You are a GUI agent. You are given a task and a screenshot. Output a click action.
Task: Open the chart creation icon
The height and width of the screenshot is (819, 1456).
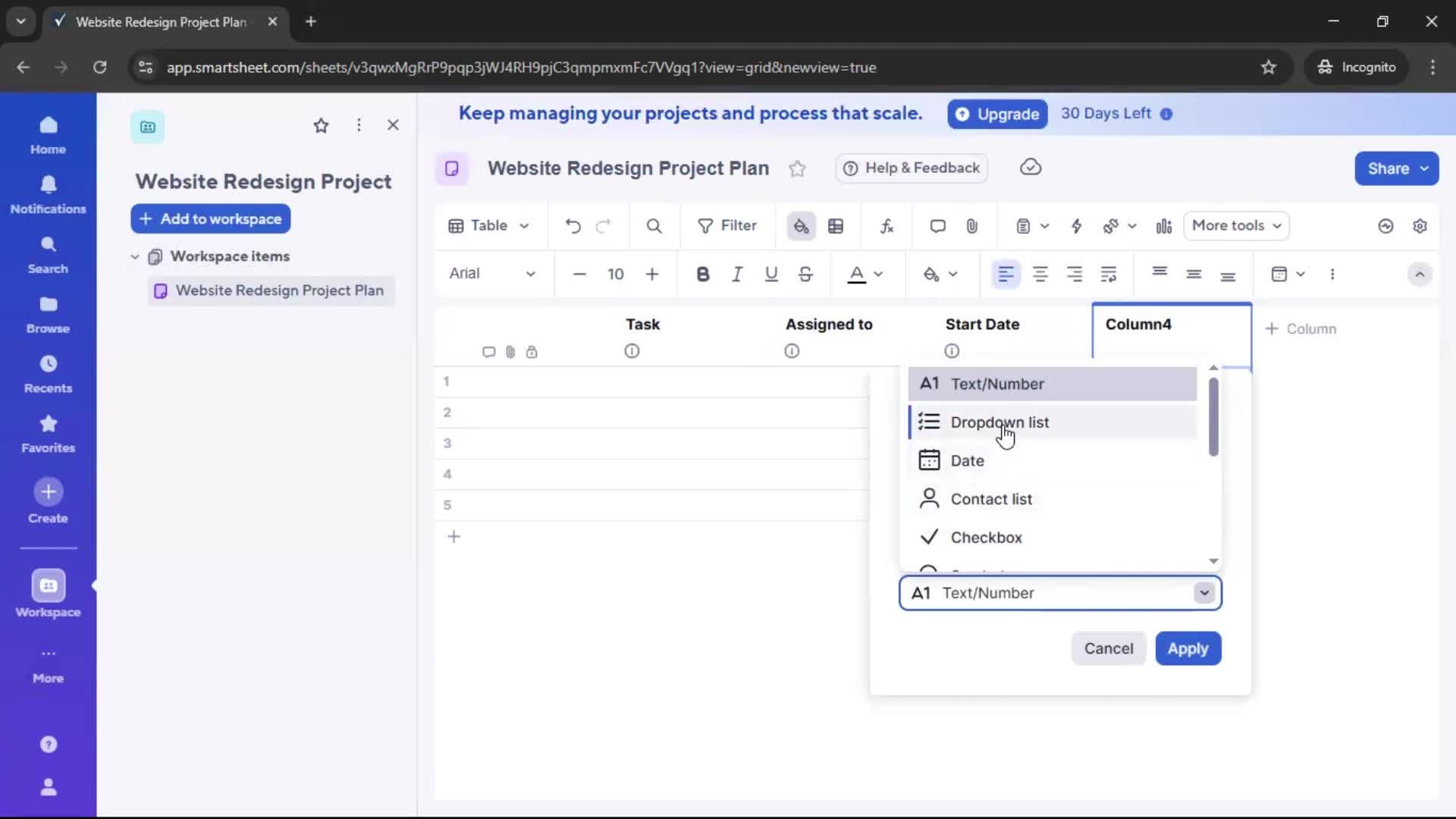click(x=1164, y=226)
